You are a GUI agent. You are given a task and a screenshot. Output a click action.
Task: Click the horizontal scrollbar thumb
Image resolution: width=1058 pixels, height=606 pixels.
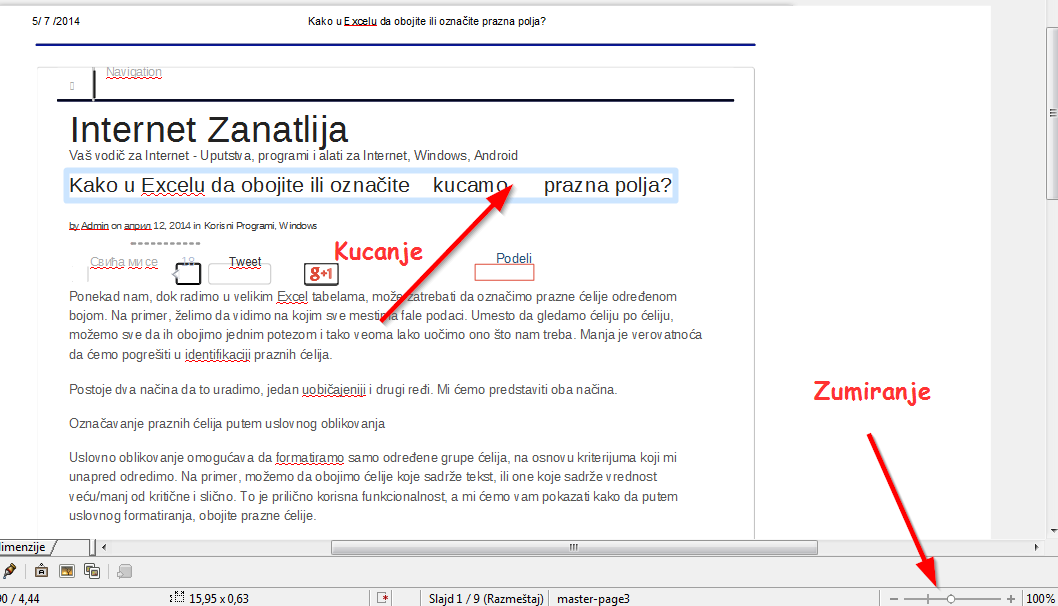coord(574,547)
